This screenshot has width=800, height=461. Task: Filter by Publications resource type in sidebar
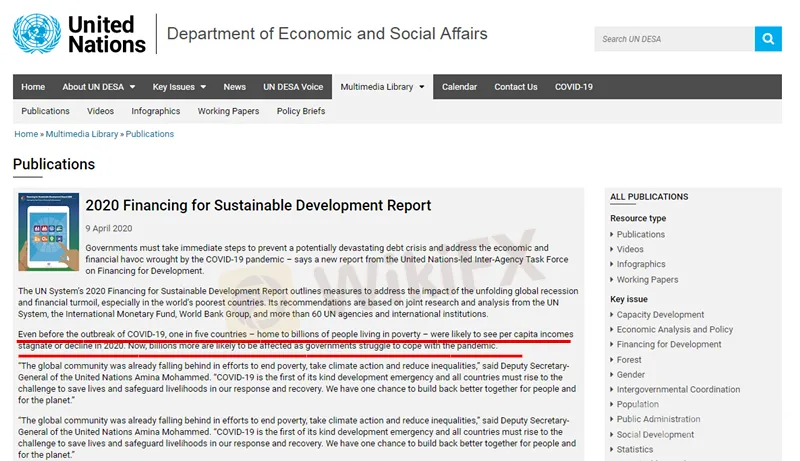[x=640, y=234]
